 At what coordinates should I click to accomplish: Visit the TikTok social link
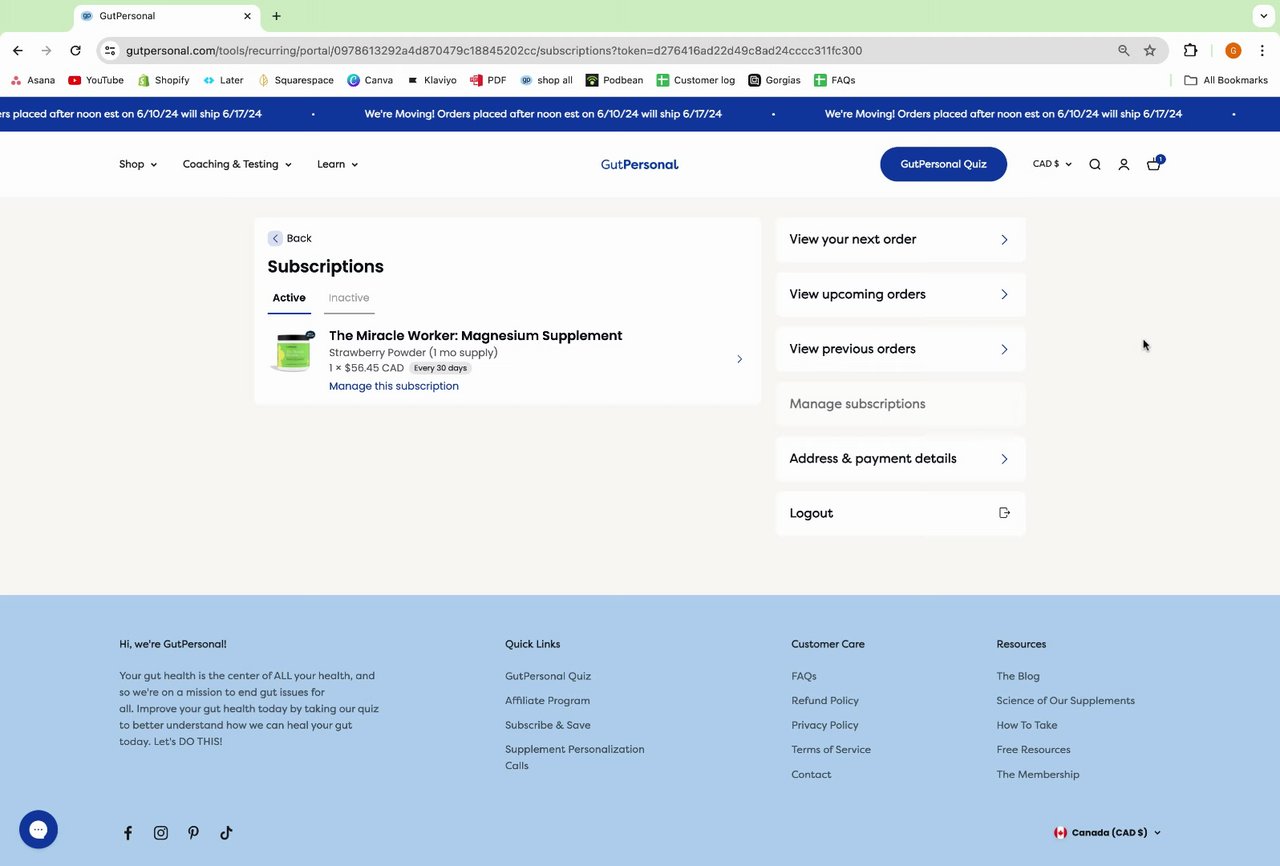[226, 833]
